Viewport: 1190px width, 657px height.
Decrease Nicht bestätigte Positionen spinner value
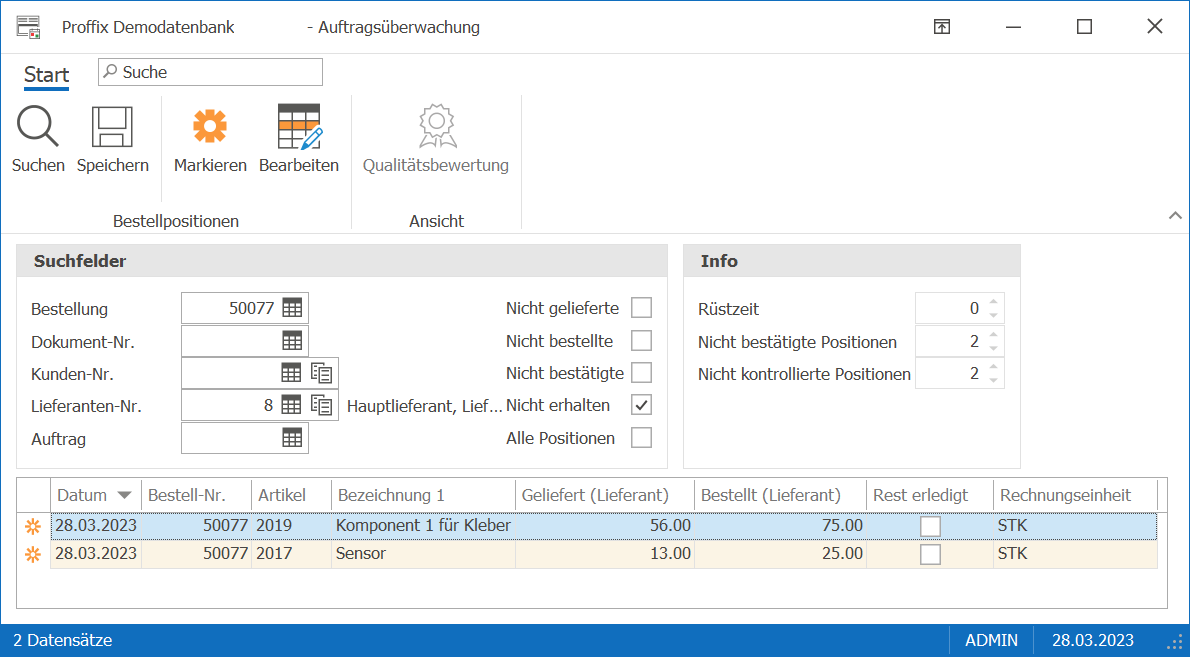coord(993,348)
